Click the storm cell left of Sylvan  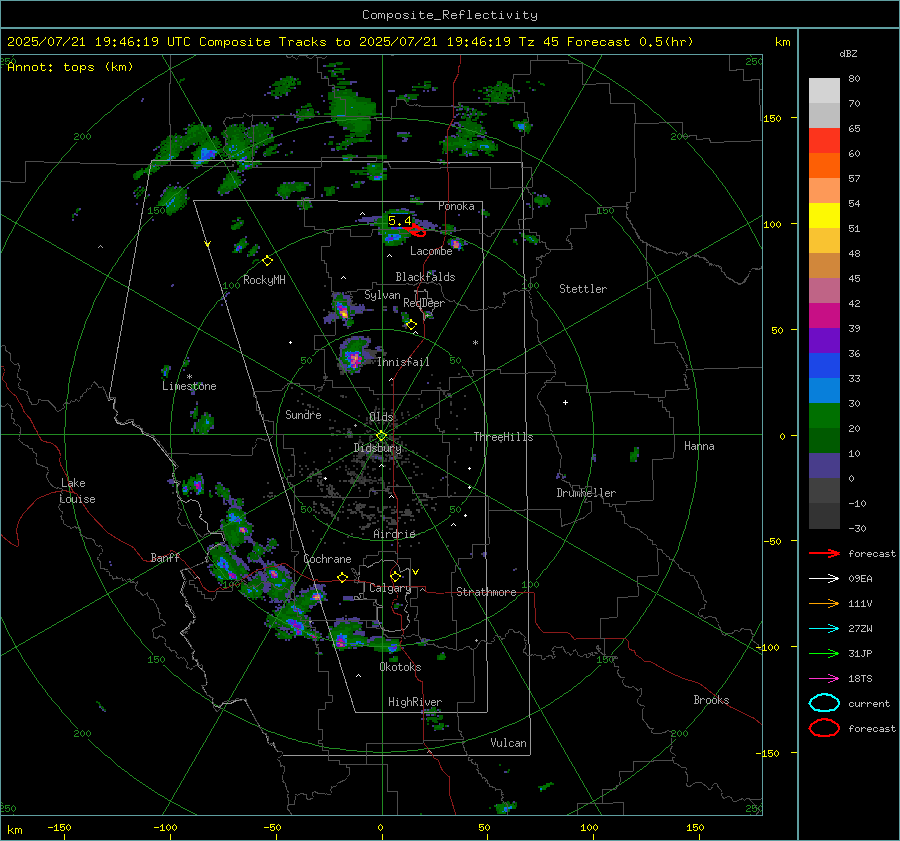[343, 309]
